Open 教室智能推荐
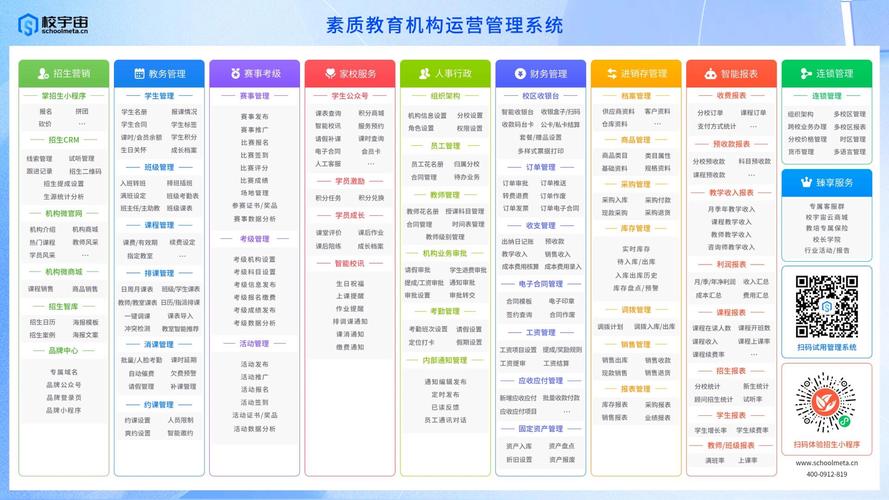Image resolution: width=889 pixels, height=500 pixels. [180, 329]
